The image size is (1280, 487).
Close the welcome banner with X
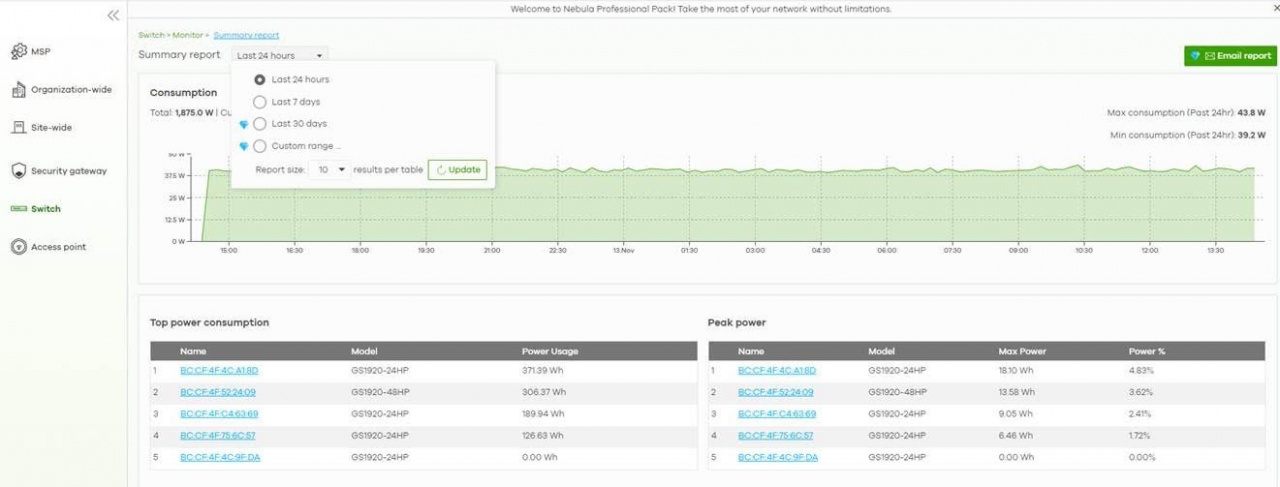pyautogui.click(x=1271, y=8)
